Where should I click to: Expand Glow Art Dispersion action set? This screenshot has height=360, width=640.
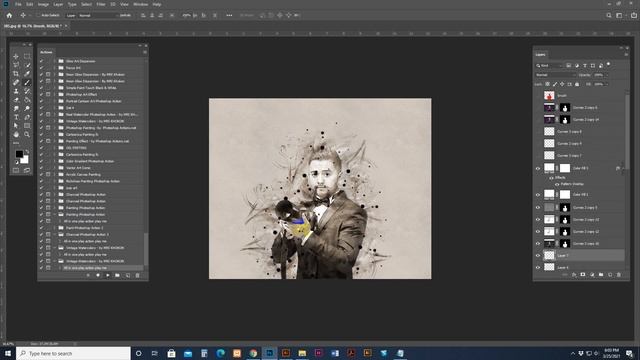point(55,61)
